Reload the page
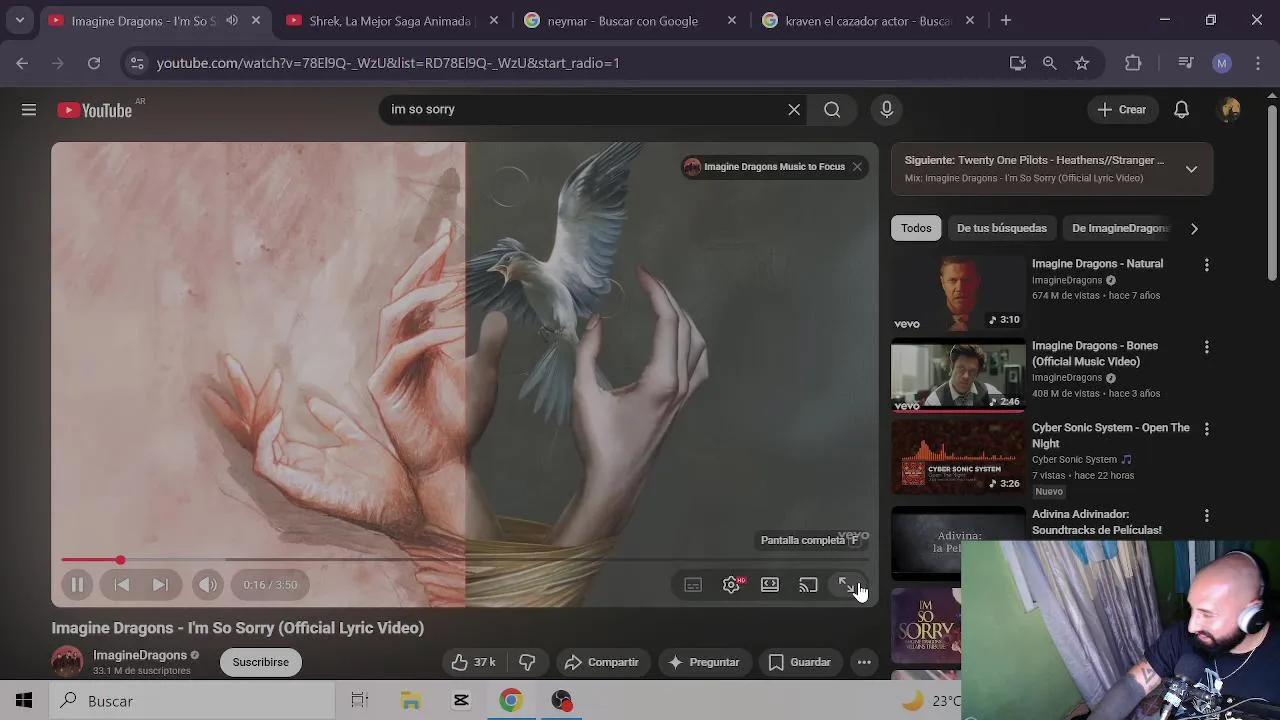The width and height of the screenshot is (1280, 720). 94,63
